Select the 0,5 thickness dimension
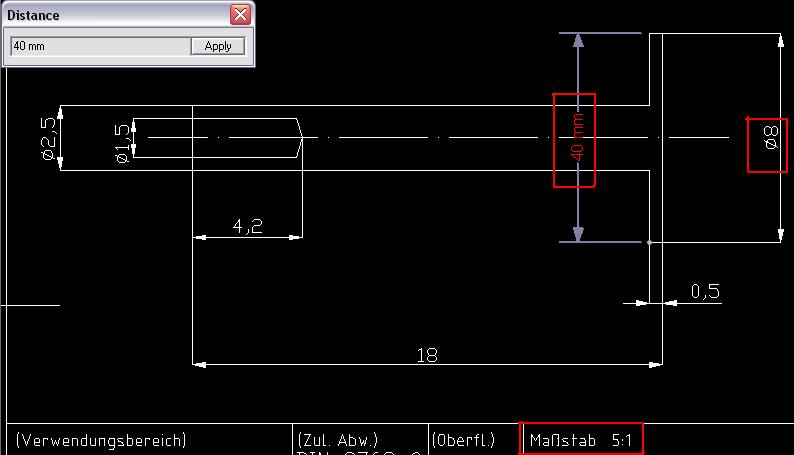Screen dimensions: 794x455 [x=705, y=291]
